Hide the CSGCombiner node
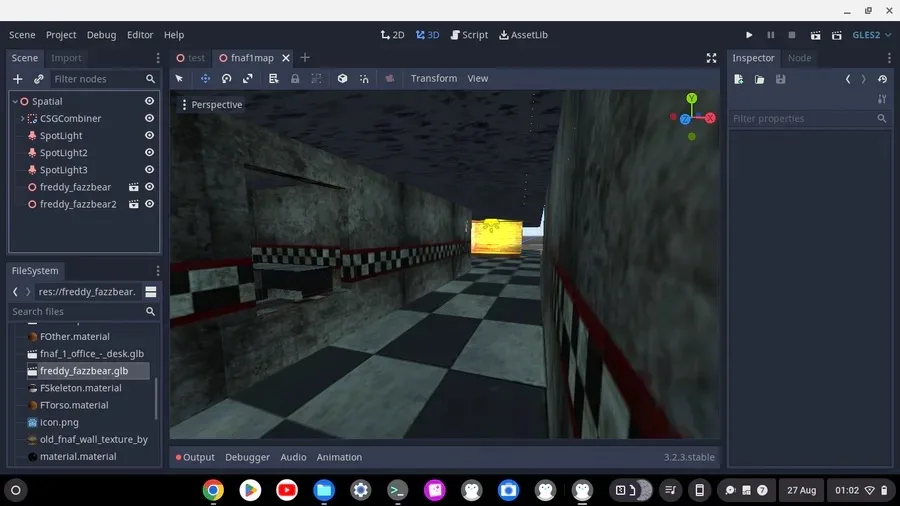900x506 pixels. (x=149, y=118)
